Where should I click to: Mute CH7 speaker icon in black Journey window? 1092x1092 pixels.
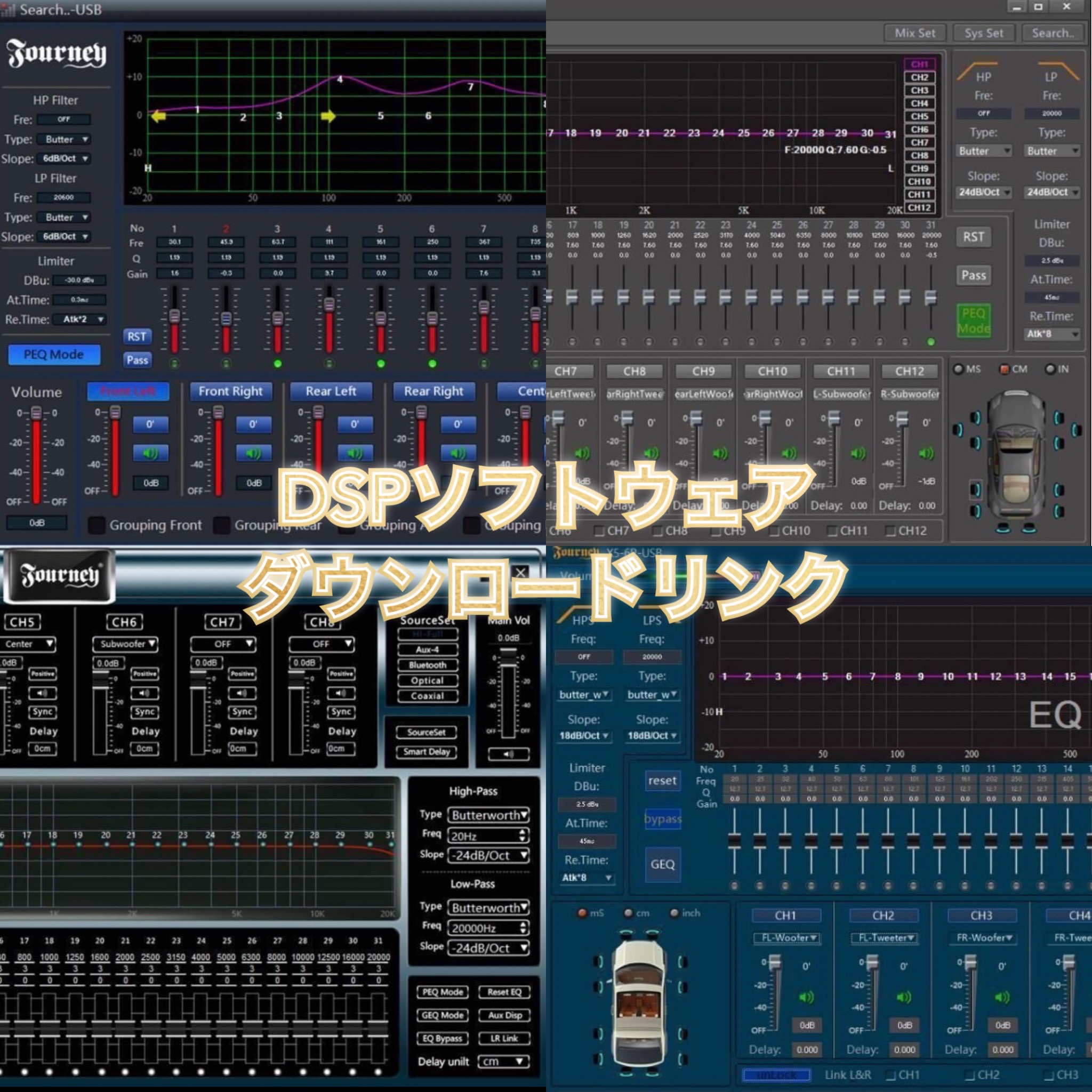click(x=242, y=693)
